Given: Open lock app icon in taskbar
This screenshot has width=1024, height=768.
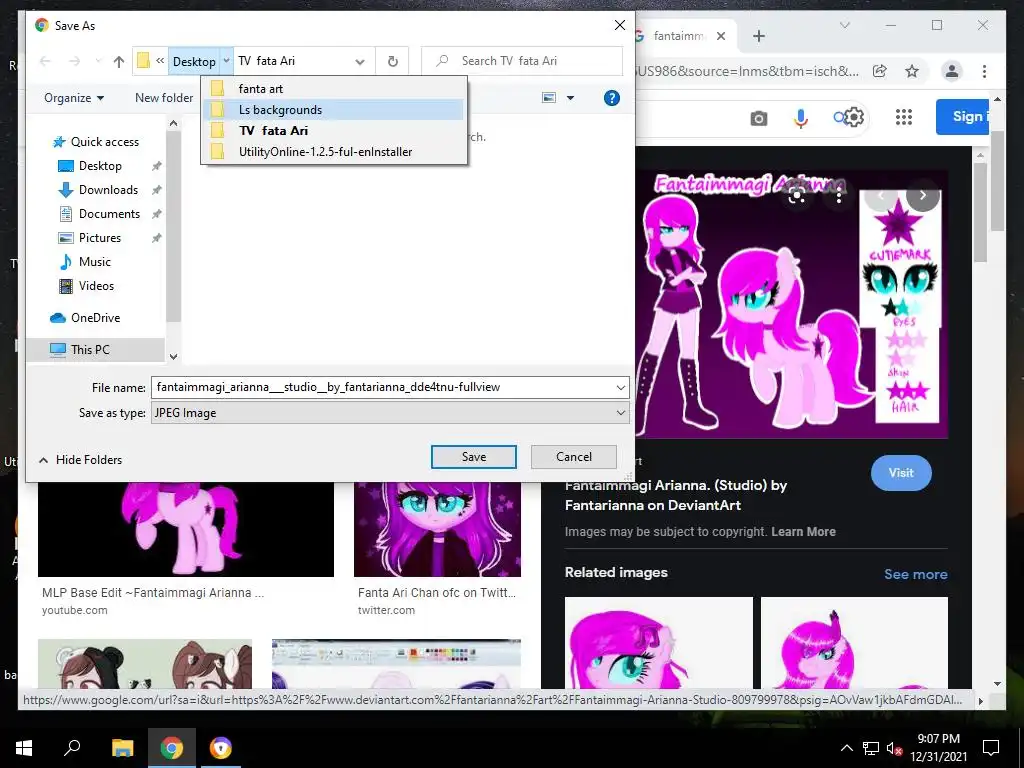Looking at the screenshot, I should tap(221, 748).
